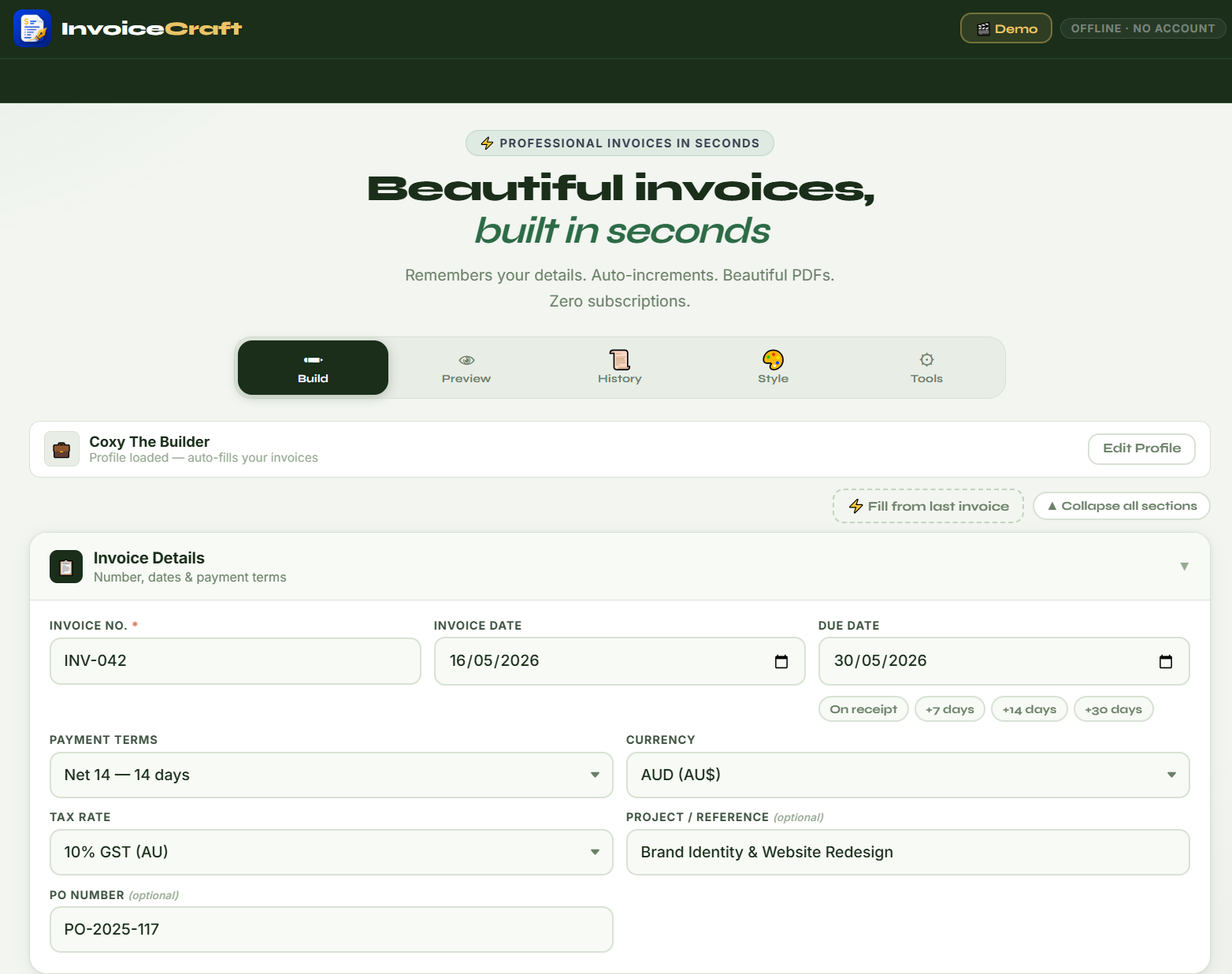Switch to the Preview tab
The image size is (1232, 974).
[x=466, y=368]
